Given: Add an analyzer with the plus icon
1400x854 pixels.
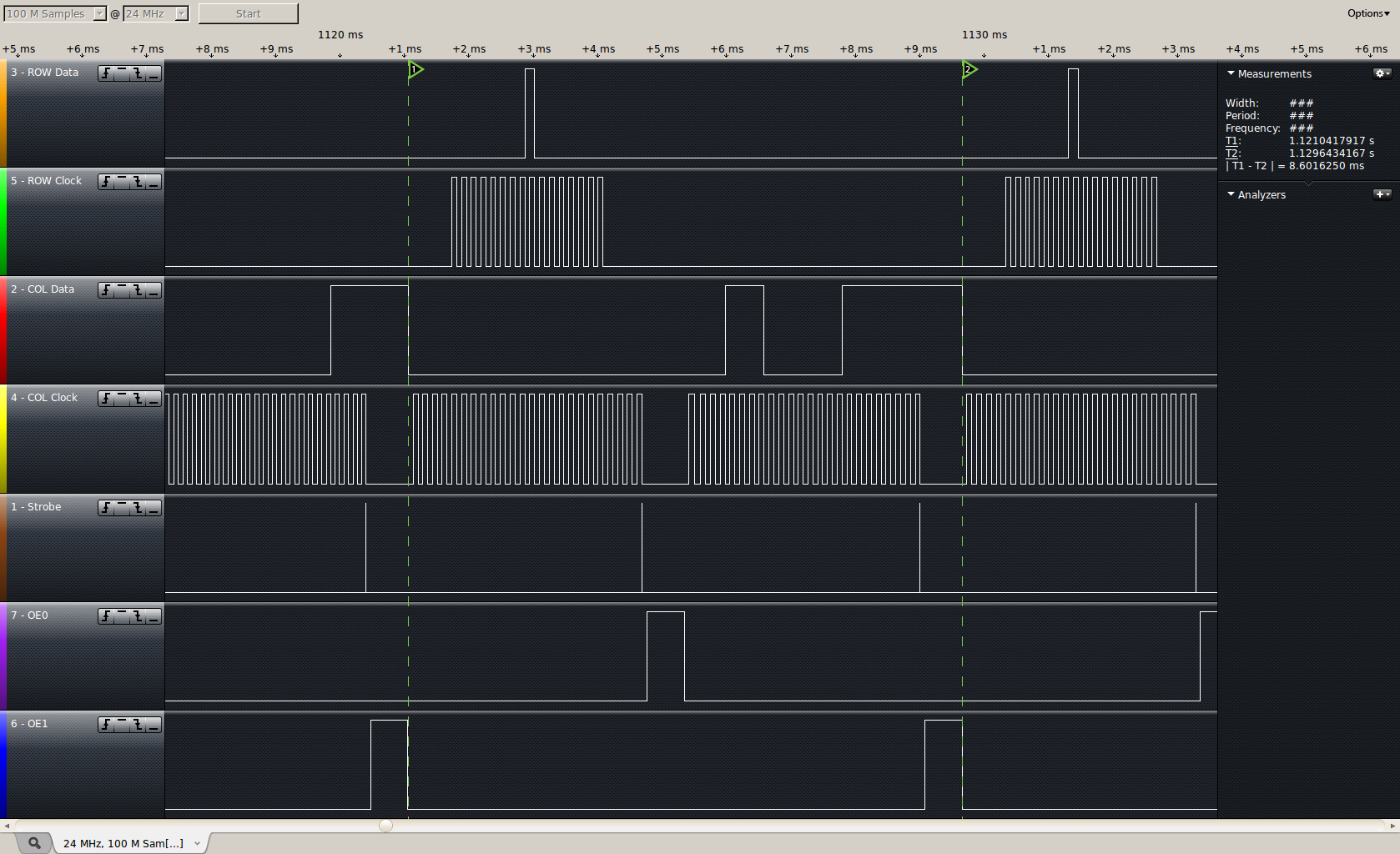Looking at the screenshot, I should (x=1382, y=194).
